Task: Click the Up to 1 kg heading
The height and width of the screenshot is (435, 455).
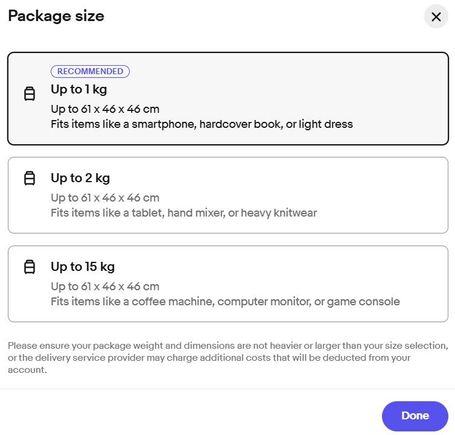Action: click(x=79, y=89)
